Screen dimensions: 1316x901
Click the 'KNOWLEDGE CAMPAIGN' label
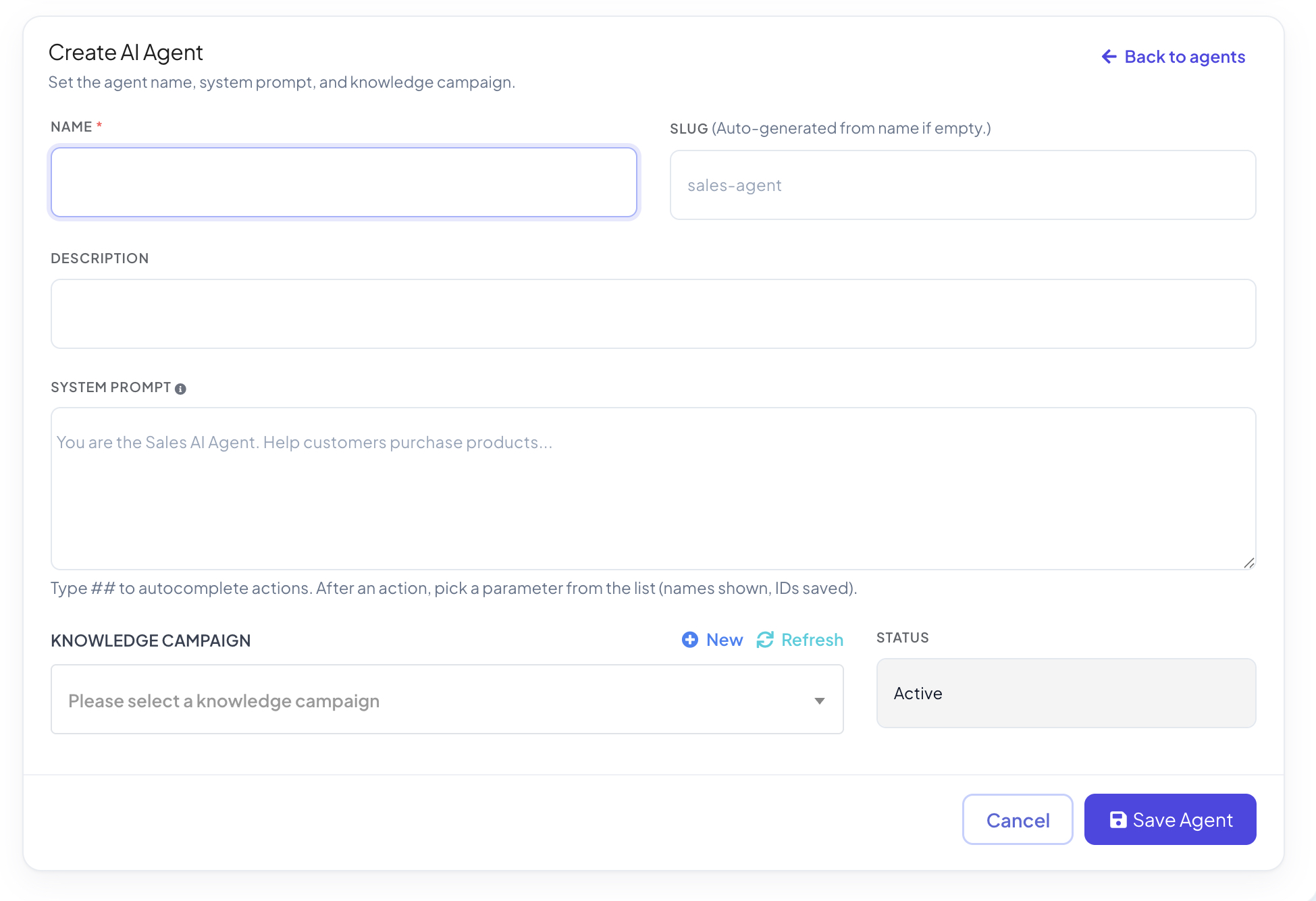[151, 640]
